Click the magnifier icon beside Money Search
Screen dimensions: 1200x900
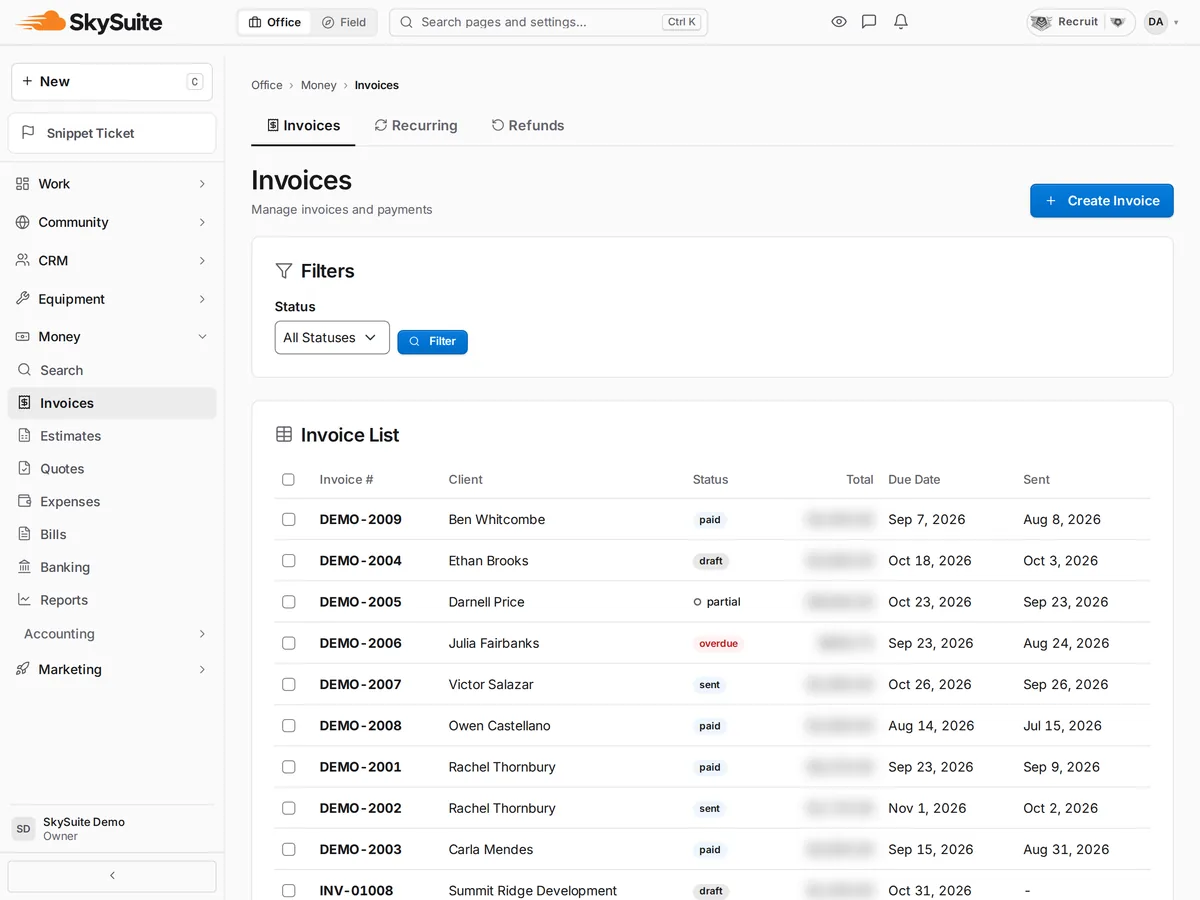pos(25,370)
